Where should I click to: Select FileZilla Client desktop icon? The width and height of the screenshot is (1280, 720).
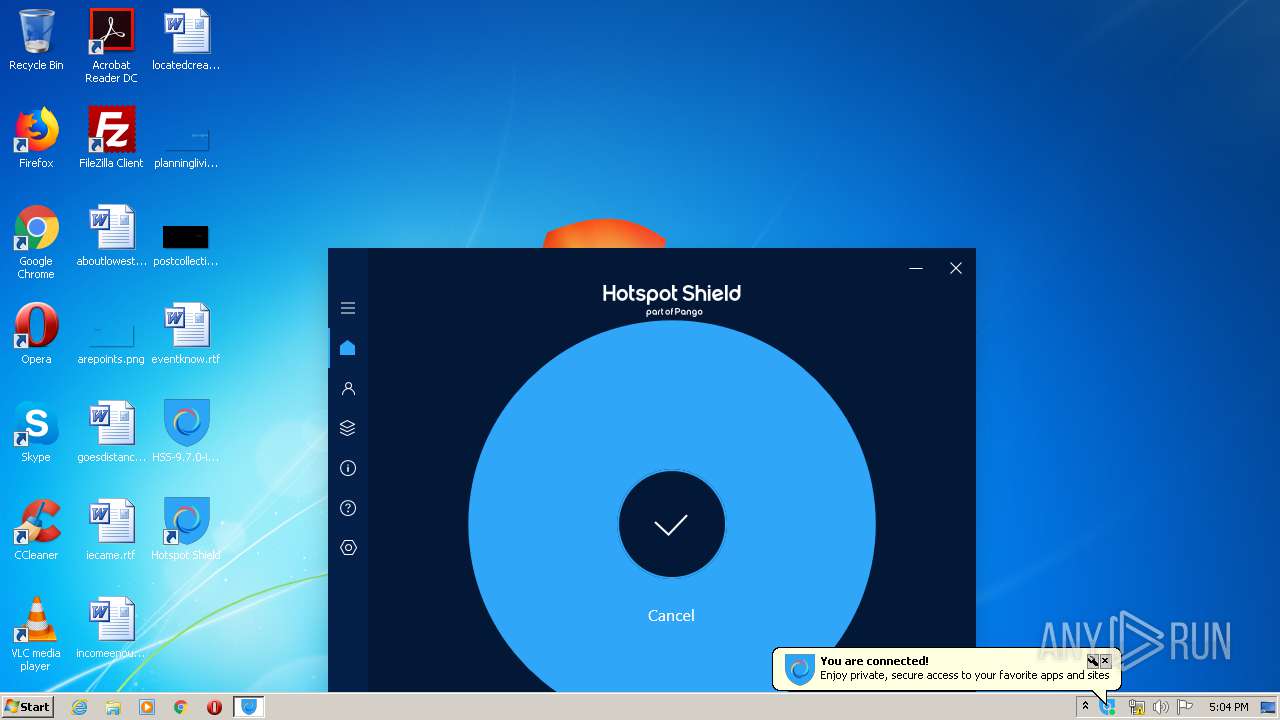(111, 138)
